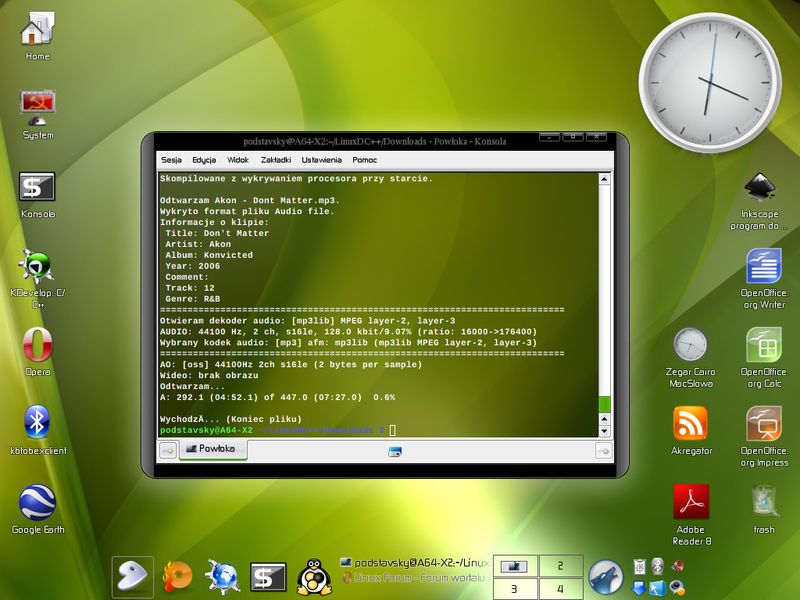
Task: Open OpenOffice.org Impress desktop icon
Action: (764, 436)
